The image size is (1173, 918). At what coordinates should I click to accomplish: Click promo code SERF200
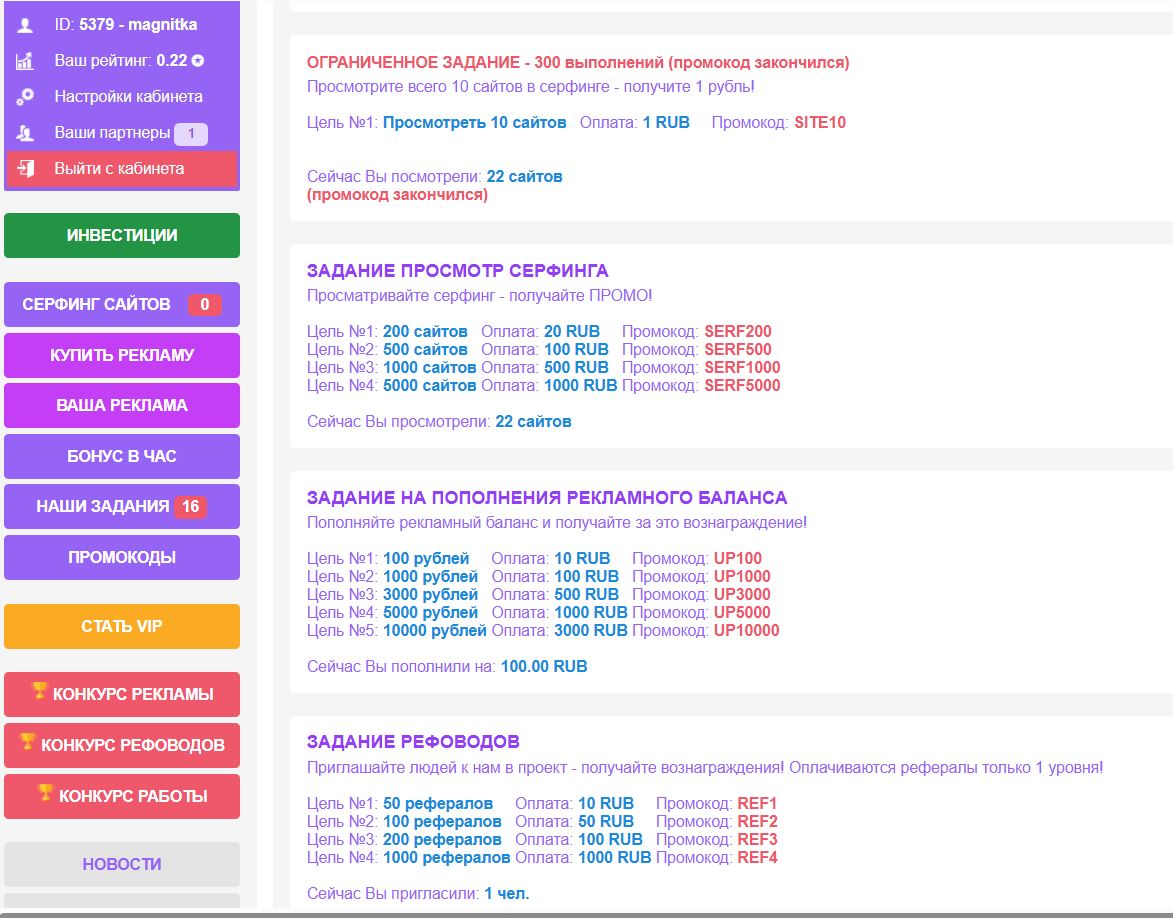coord(738,331)
